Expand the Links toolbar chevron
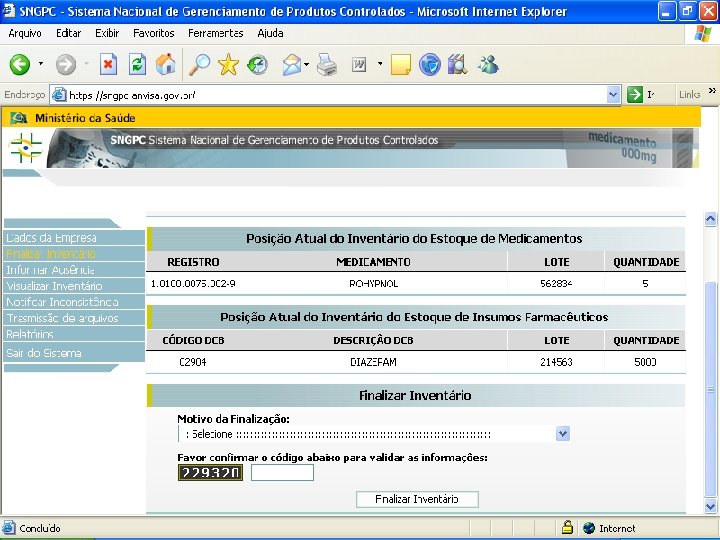 tap(712, 90)
